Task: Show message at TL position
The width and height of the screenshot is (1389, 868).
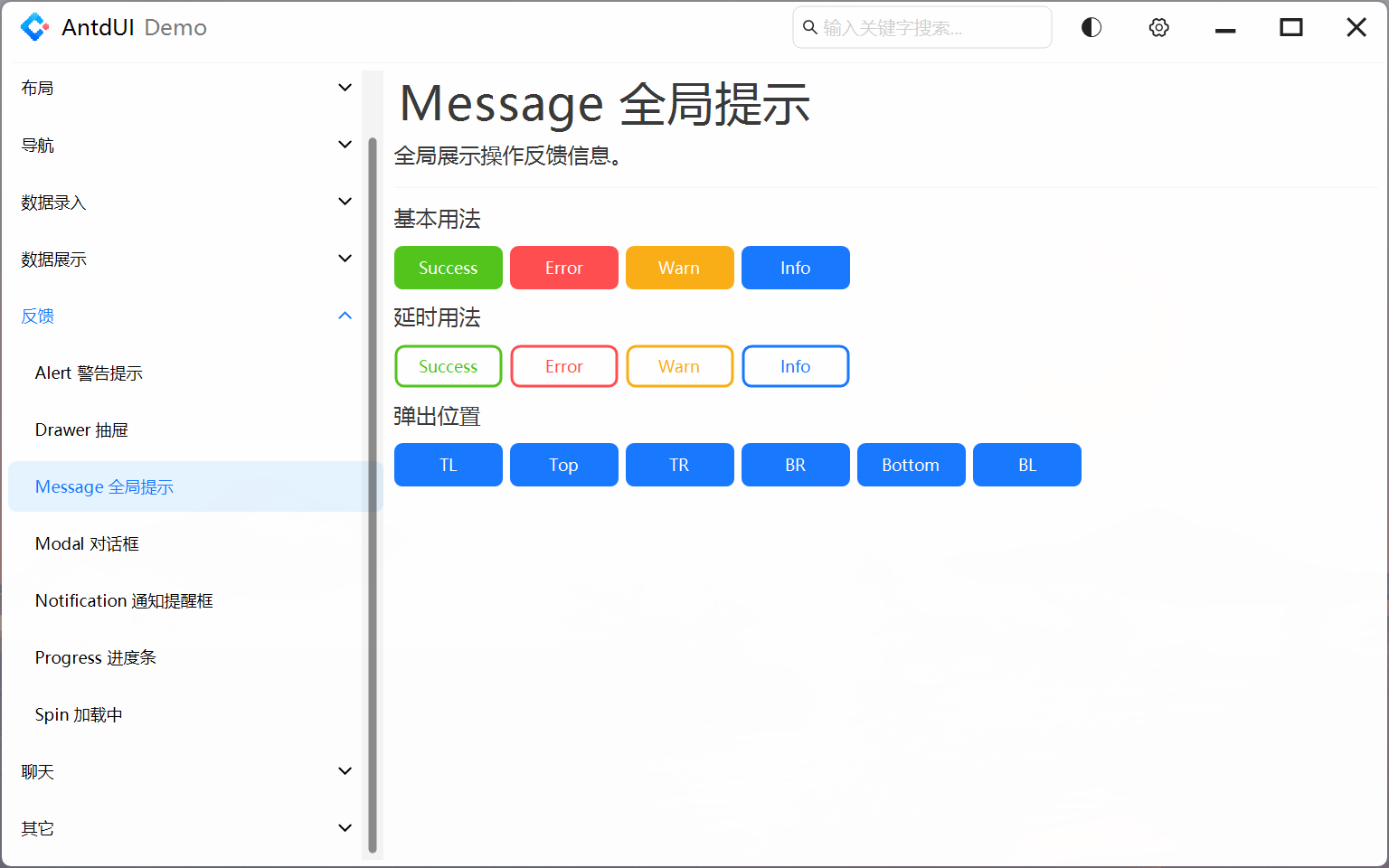Action: [448, 465]
